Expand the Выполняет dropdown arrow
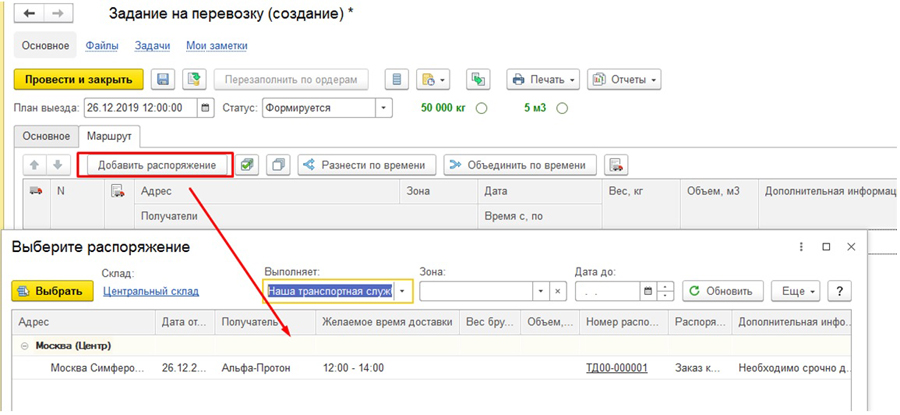The height and width of the screenshot is (415, 900). [403, 291]
